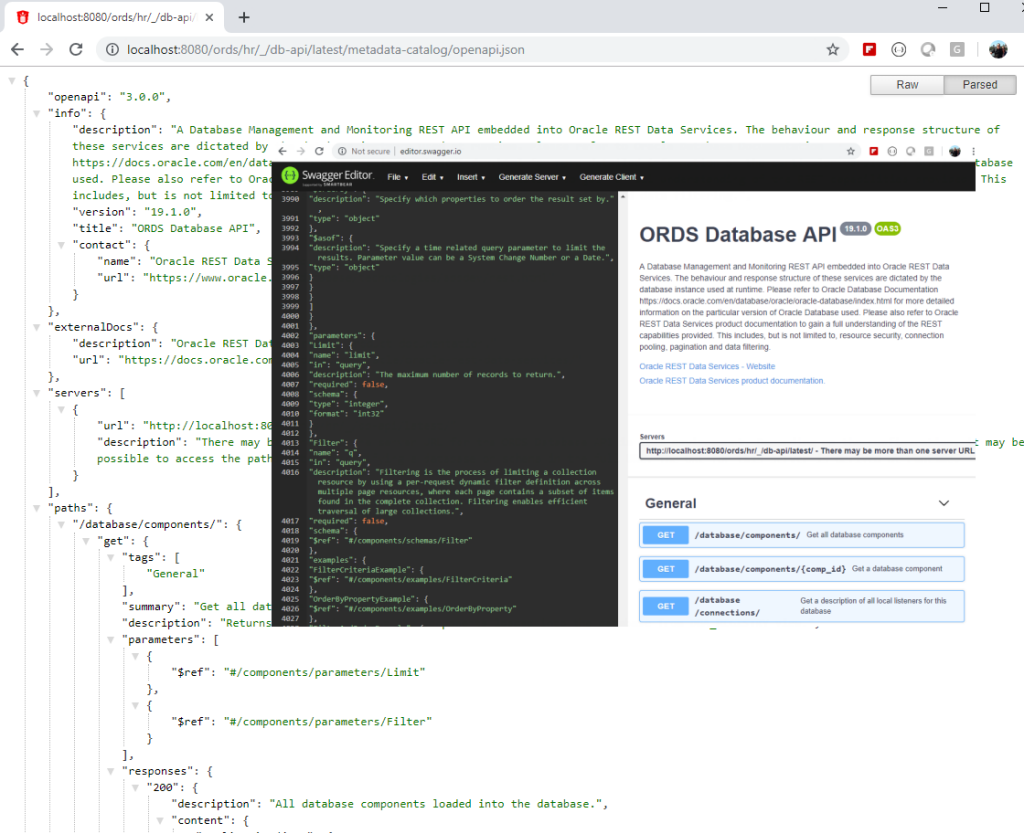Open a new browser tab with plus button

pyautogui.click(x=244, y=18)
